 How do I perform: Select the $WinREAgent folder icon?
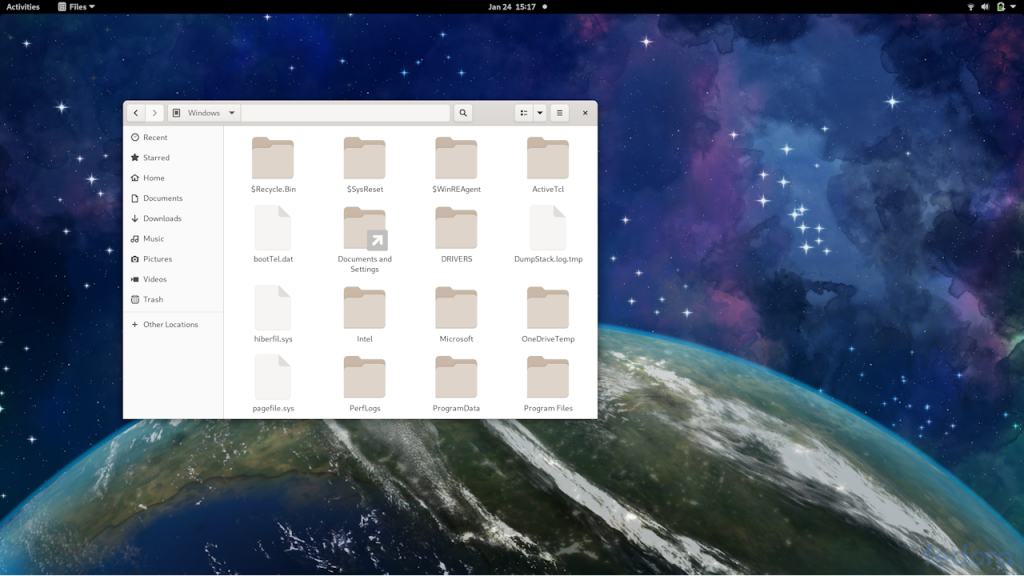[x=456, y=158]
